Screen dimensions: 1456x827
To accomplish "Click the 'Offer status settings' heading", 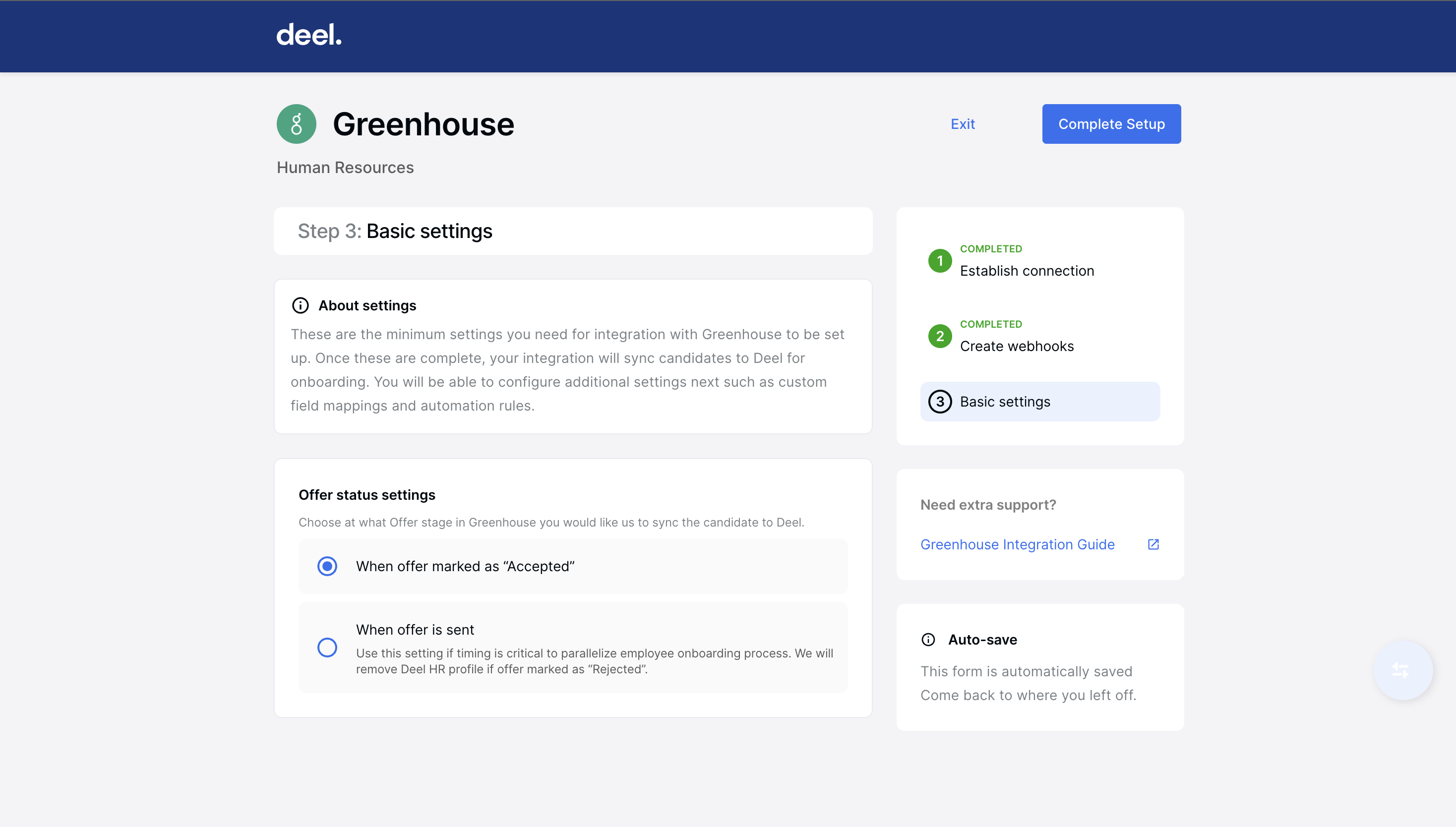I will (367, 495).
